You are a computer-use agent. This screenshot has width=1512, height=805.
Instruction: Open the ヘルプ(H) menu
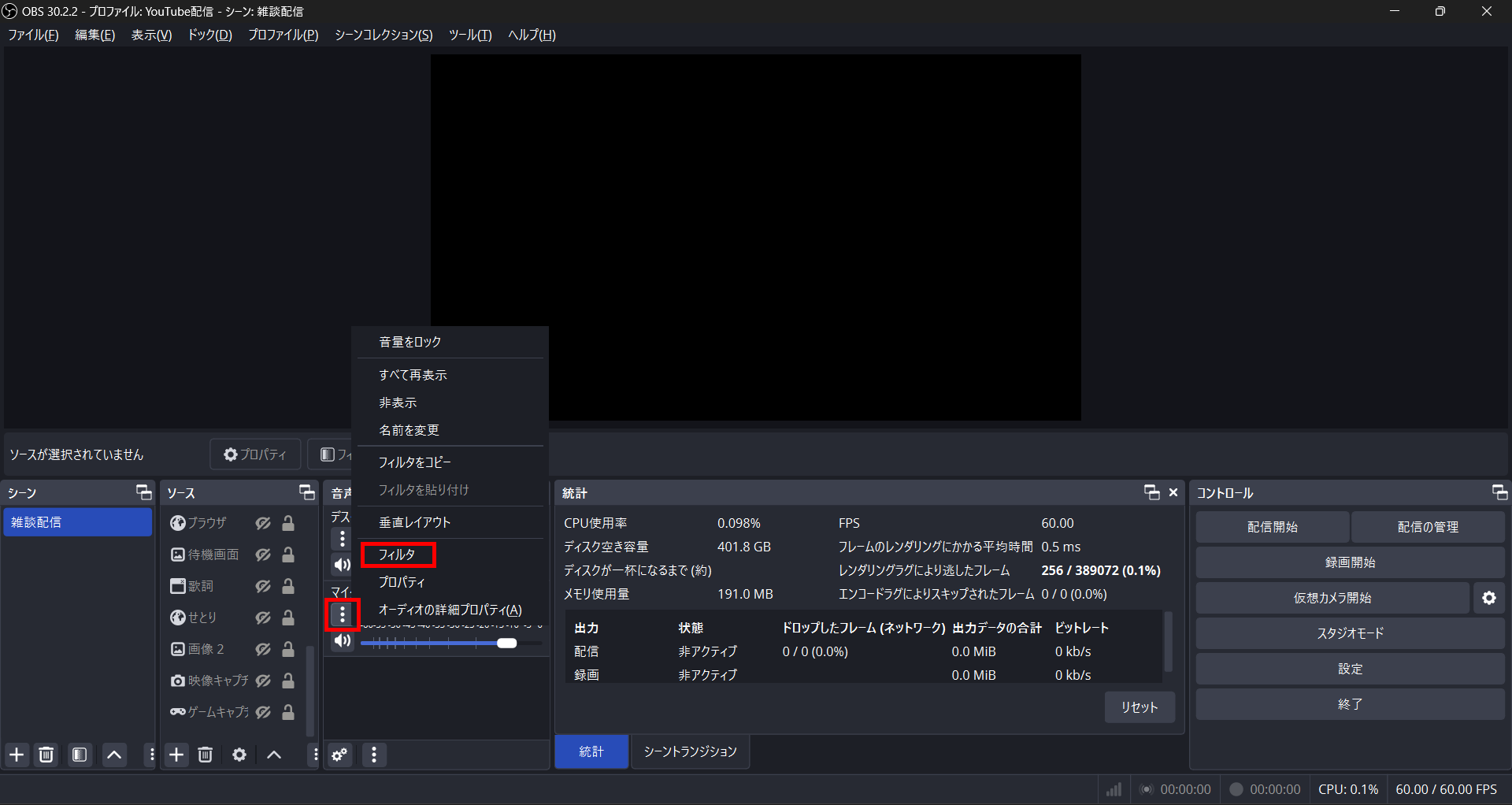[532, 35]
